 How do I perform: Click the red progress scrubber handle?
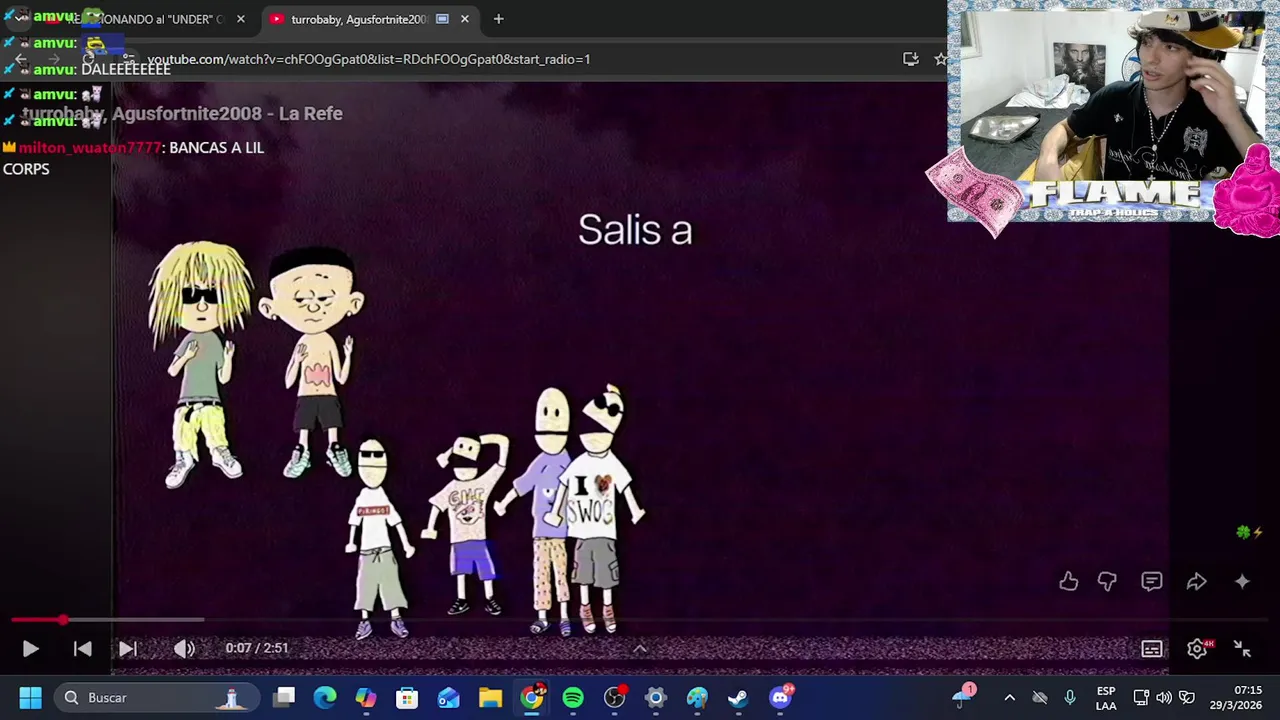point(63,620)
